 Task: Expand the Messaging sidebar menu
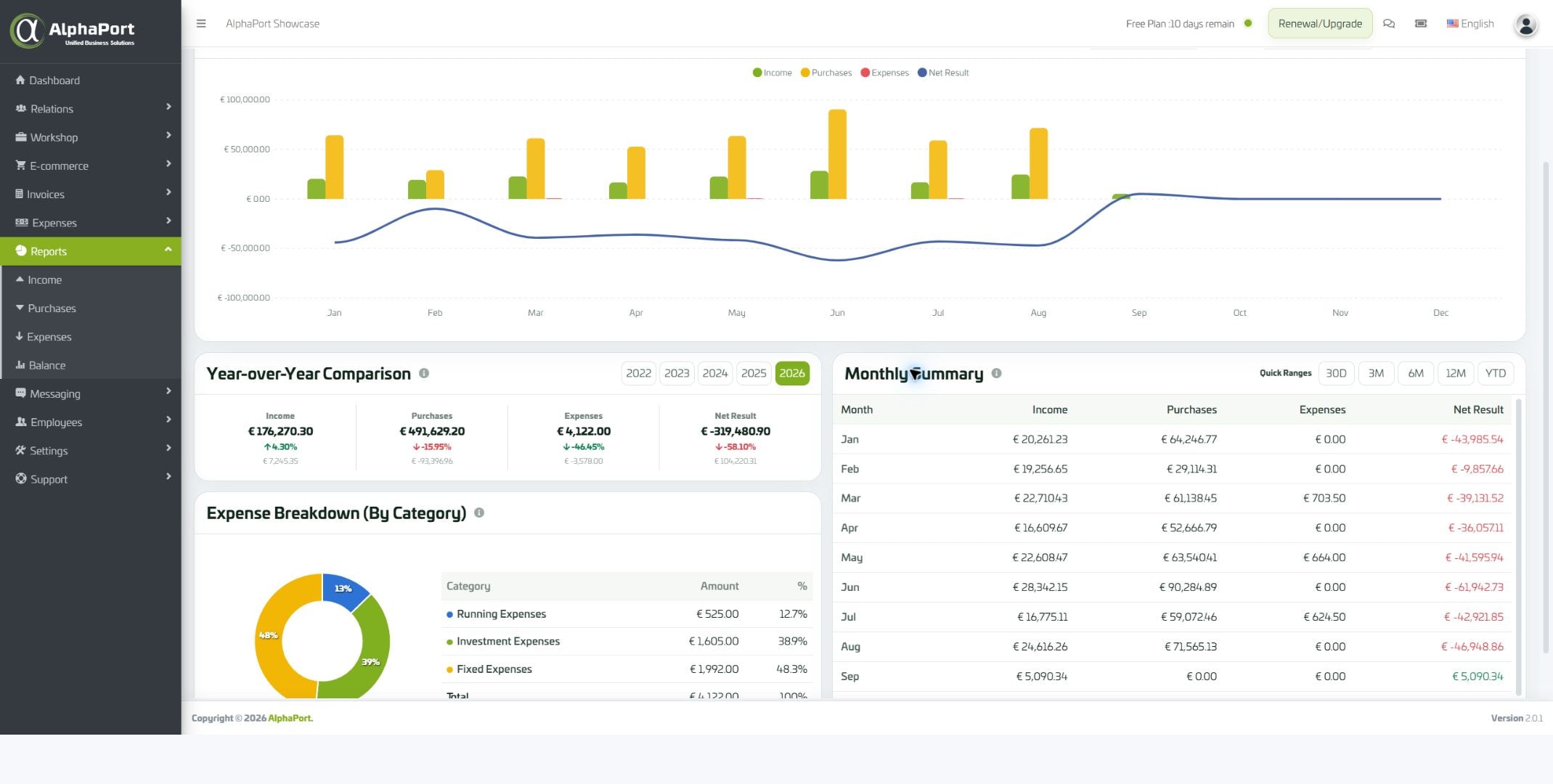(90, 393)
